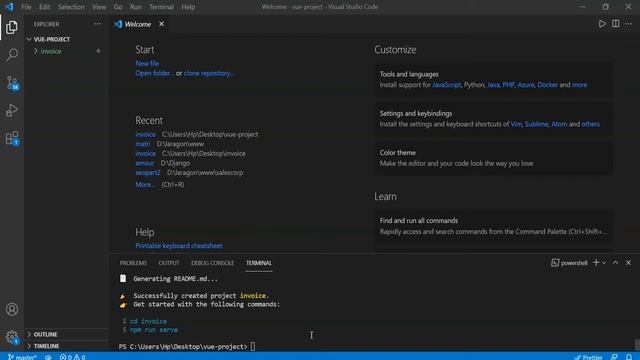Open the Terminal menu

(x=161, y=7)
